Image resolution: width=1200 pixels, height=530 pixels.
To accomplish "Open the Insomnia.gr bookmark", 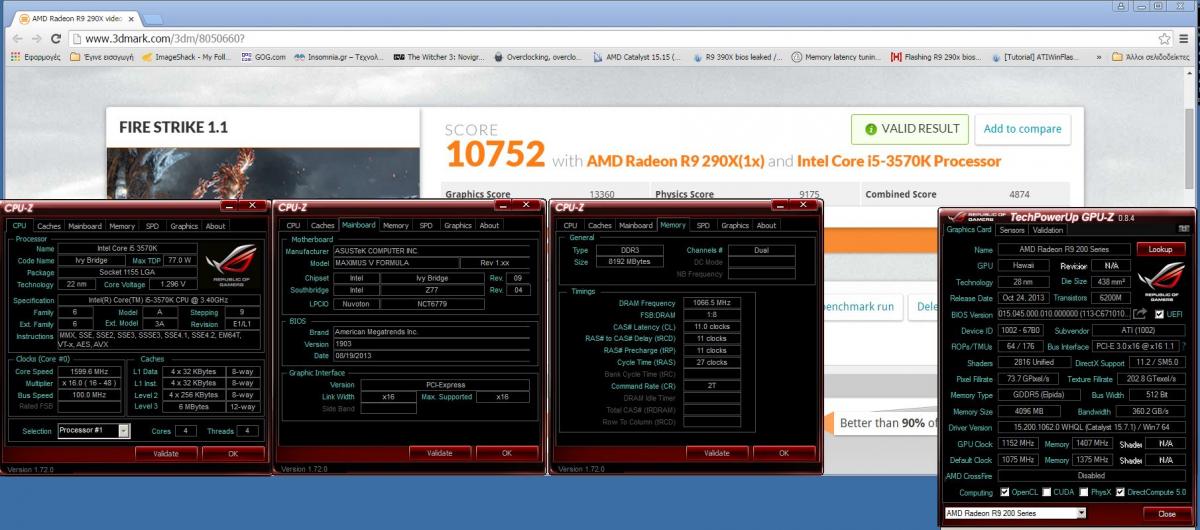I will pos(340,57).
